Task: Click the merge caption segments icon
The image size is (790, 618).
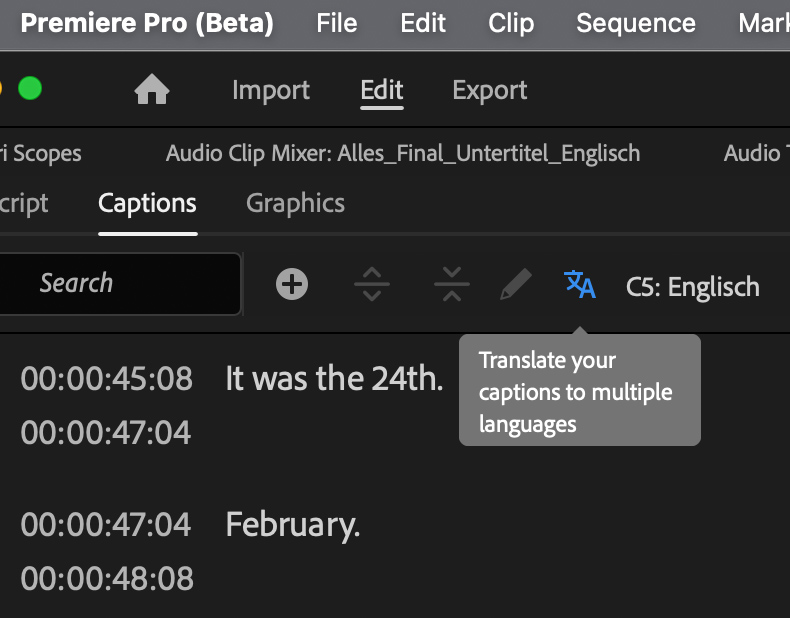Action: 452,284
